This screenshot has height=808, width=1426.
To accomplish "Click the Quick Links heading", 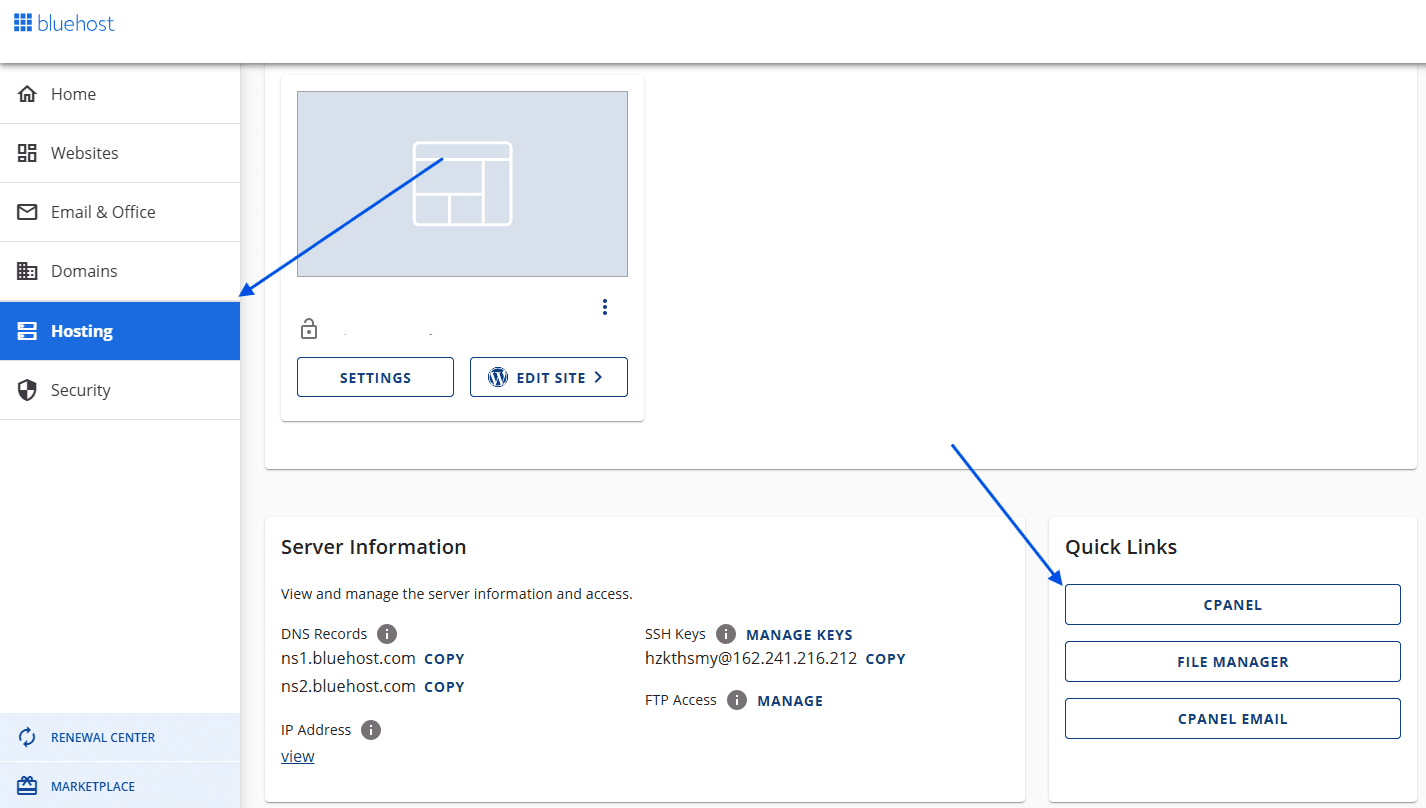I will point(1121,547).
